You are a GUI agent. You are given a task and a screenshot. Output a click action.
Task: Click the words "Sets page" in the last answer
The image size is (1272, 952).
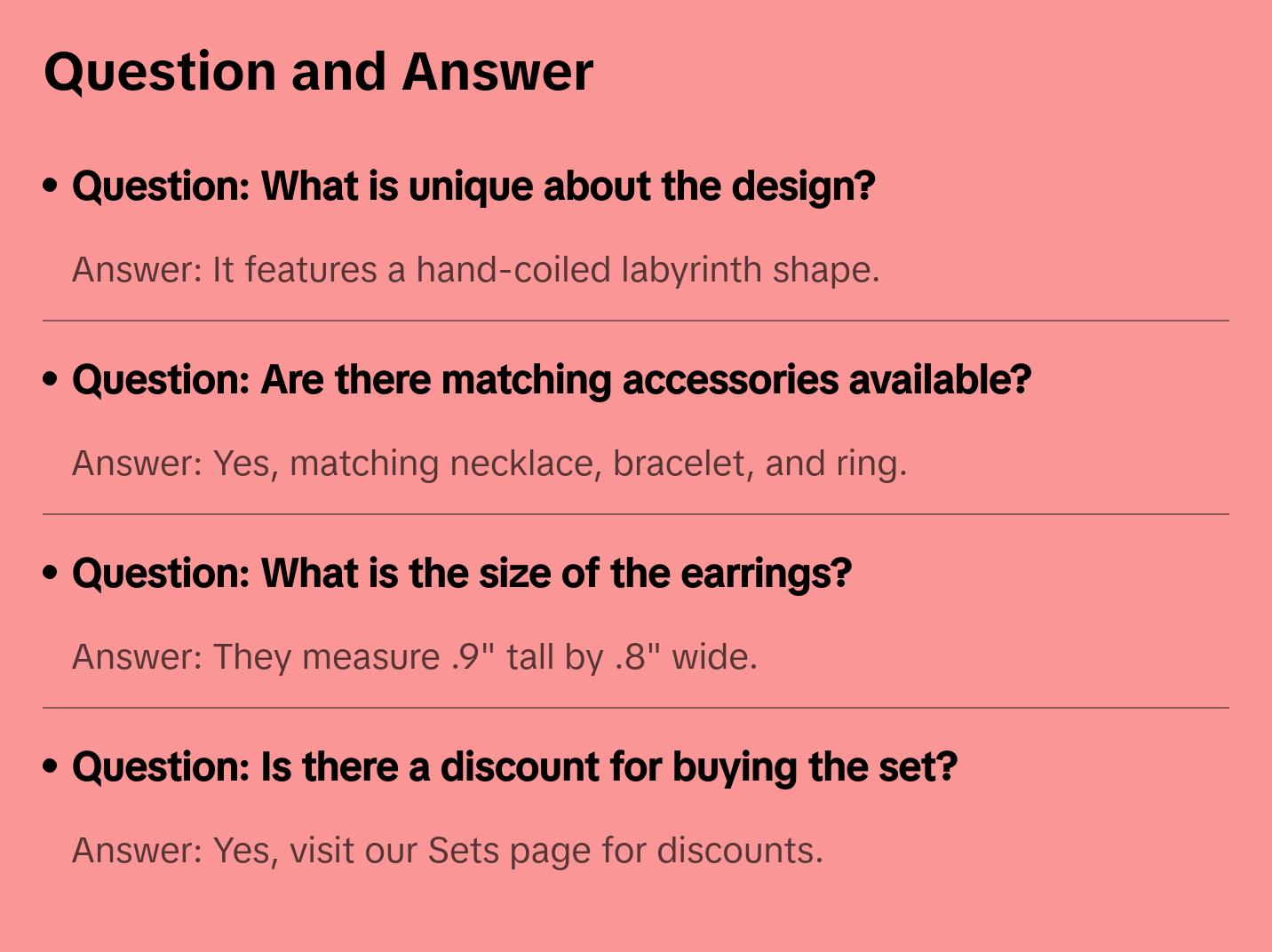point(509,851)
